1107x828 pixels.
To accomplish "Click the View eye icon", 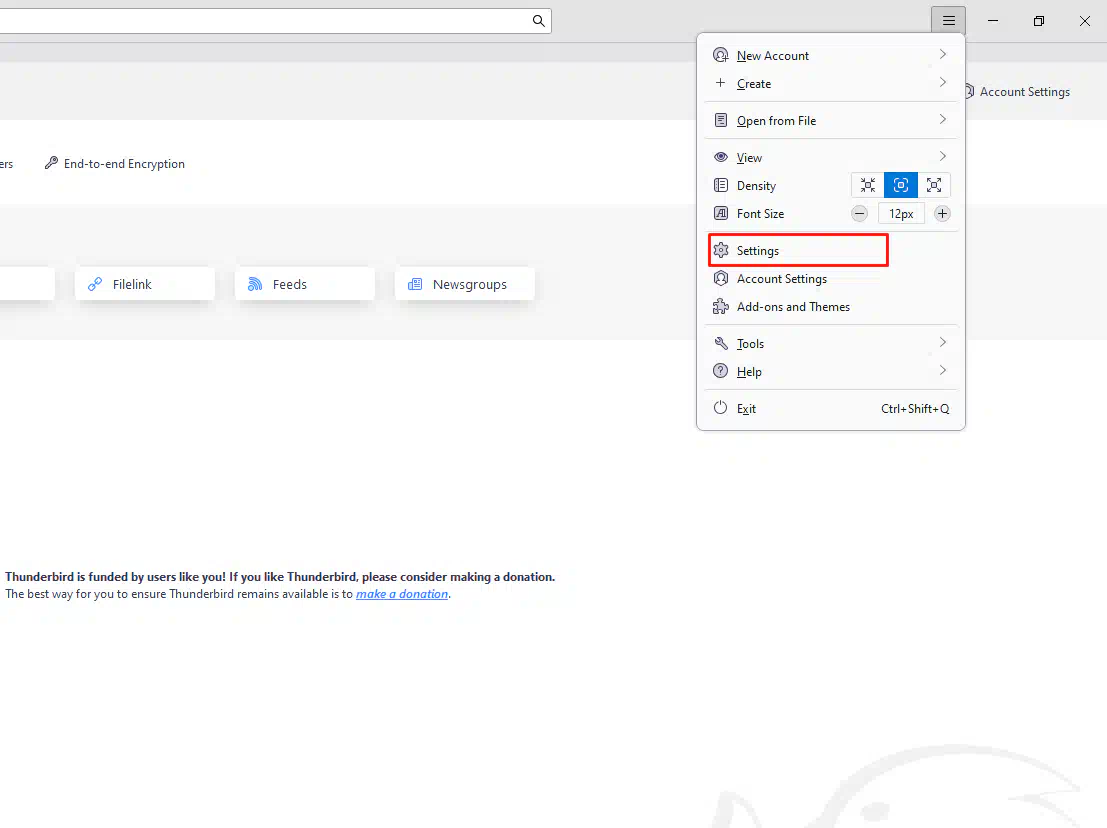I will 720,157.
